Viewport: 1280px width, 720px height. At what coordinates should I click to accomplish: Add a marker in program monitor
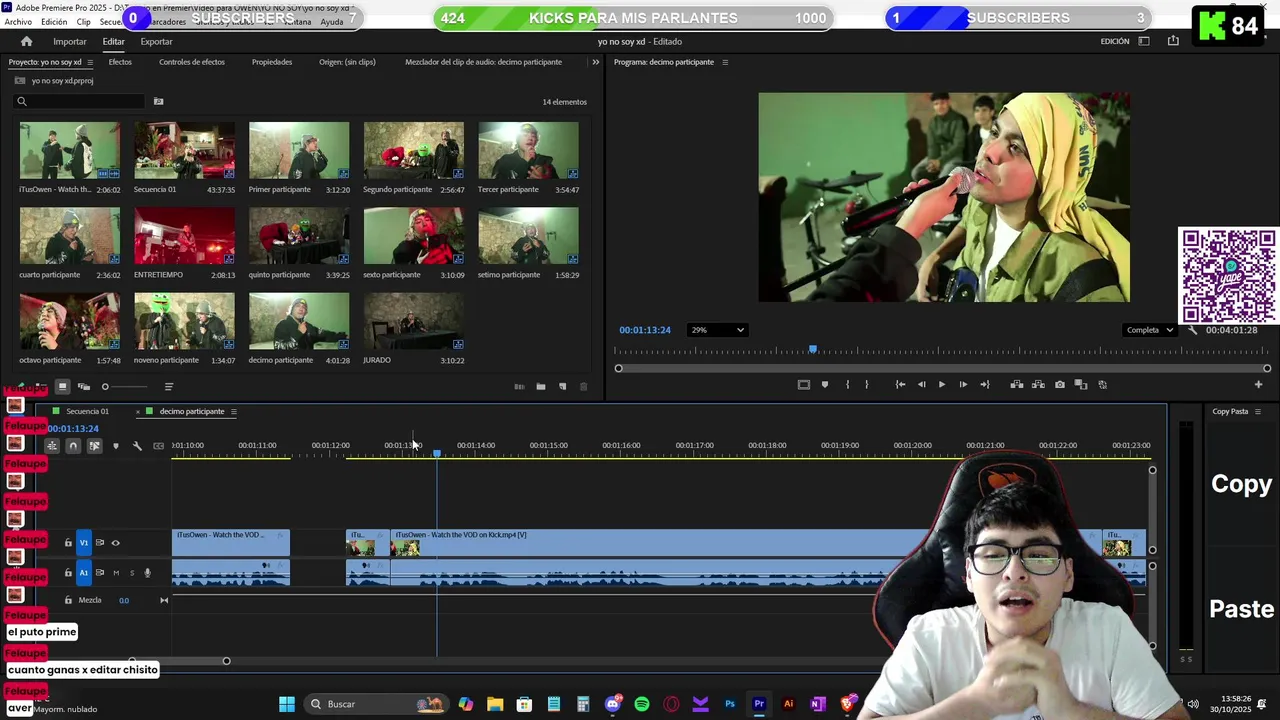pos(825,384)
